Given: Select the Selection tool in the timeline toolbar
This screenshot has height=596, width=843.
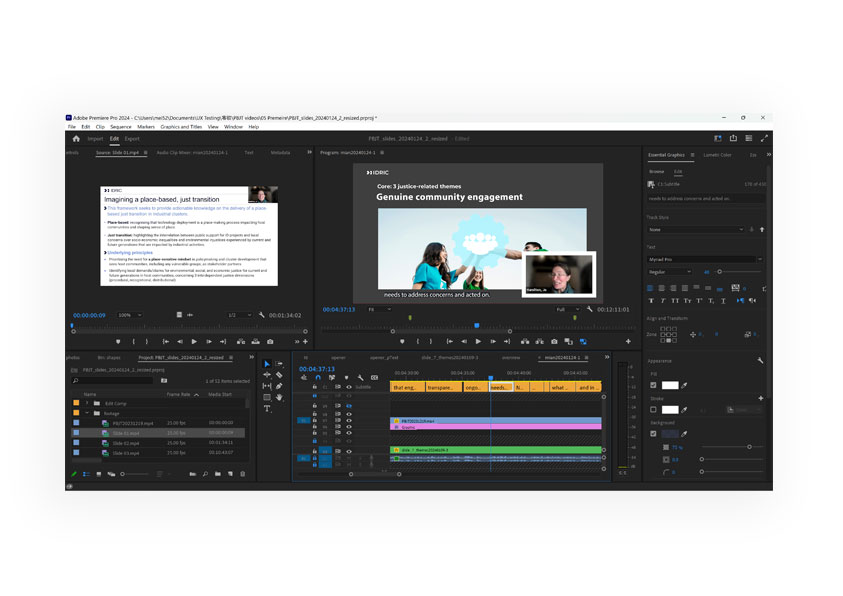Looking at the screenshot, I should [x=267, y=364].
